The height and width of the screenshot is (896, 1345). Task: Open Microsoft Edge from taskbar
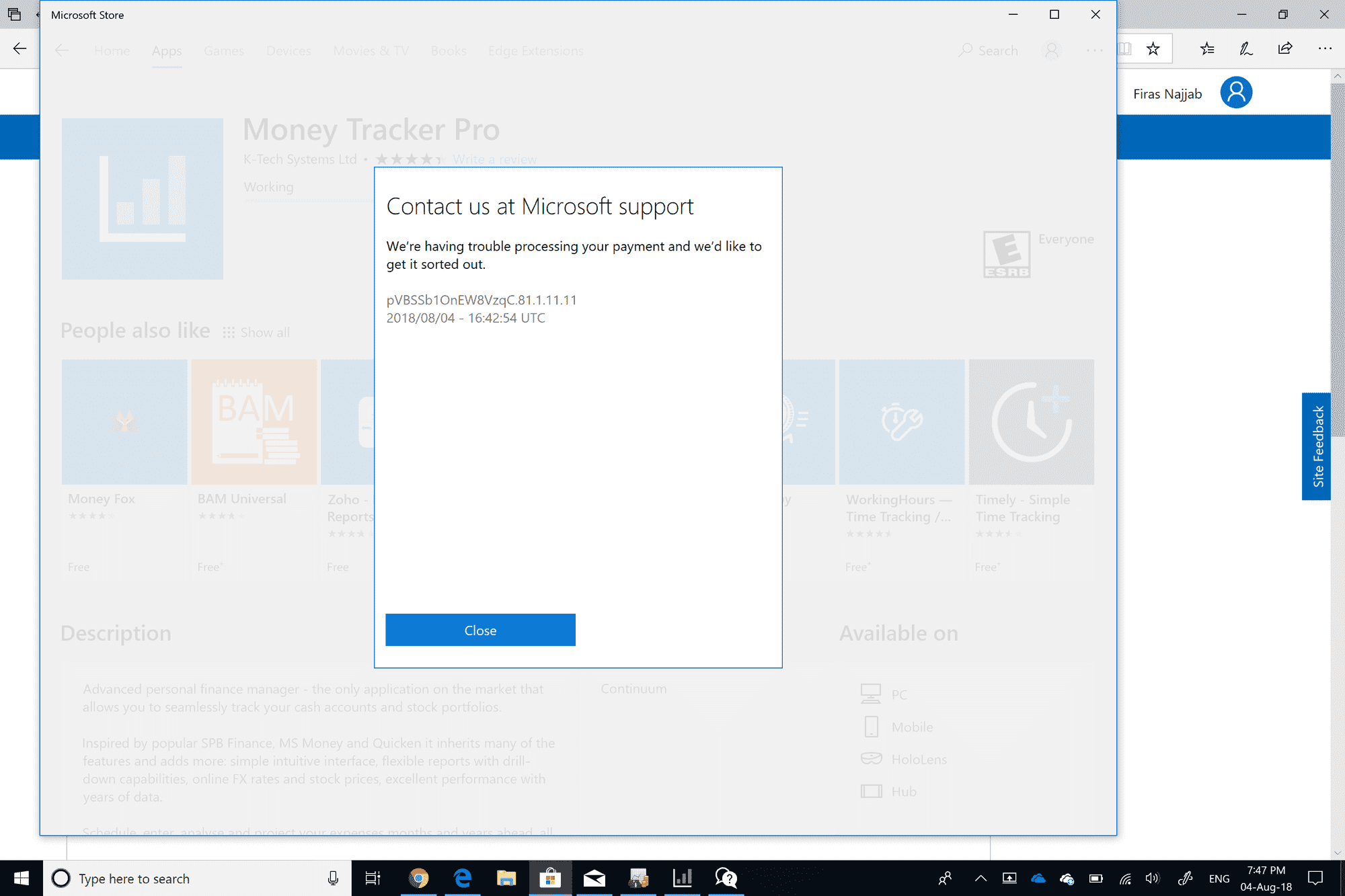click(463, 878)
